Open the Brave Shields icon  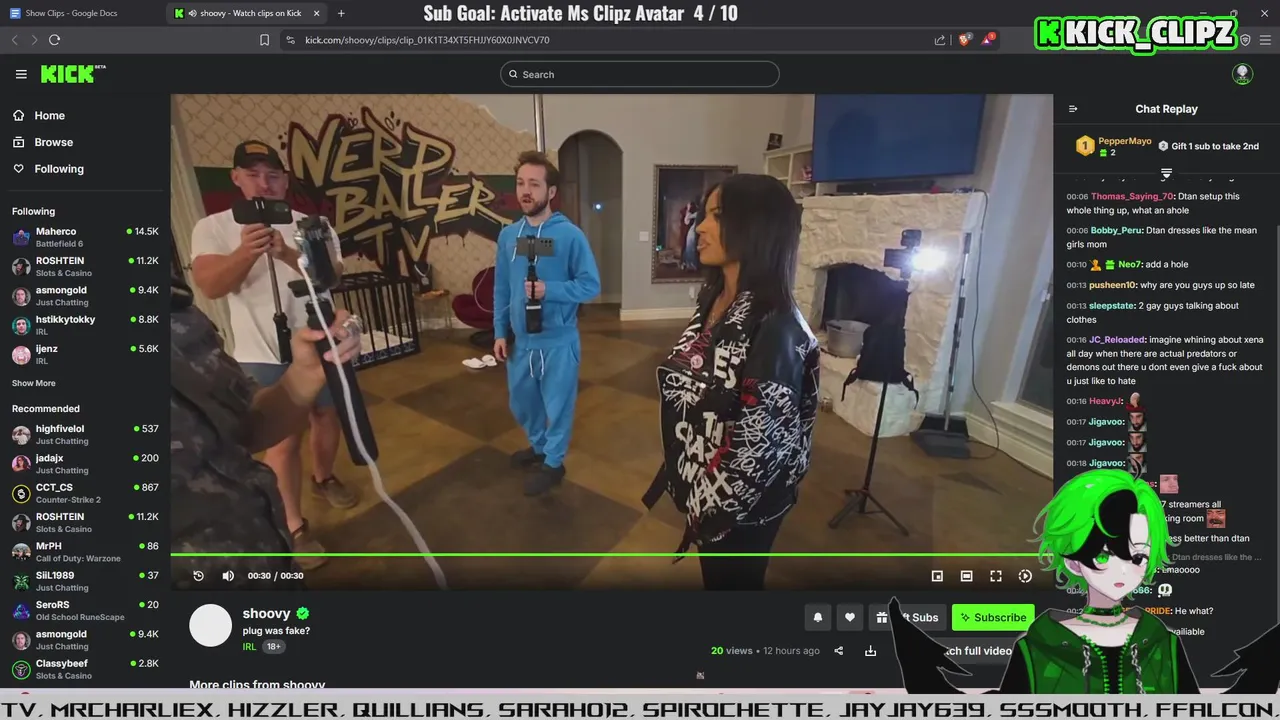(x=964, y=40)
